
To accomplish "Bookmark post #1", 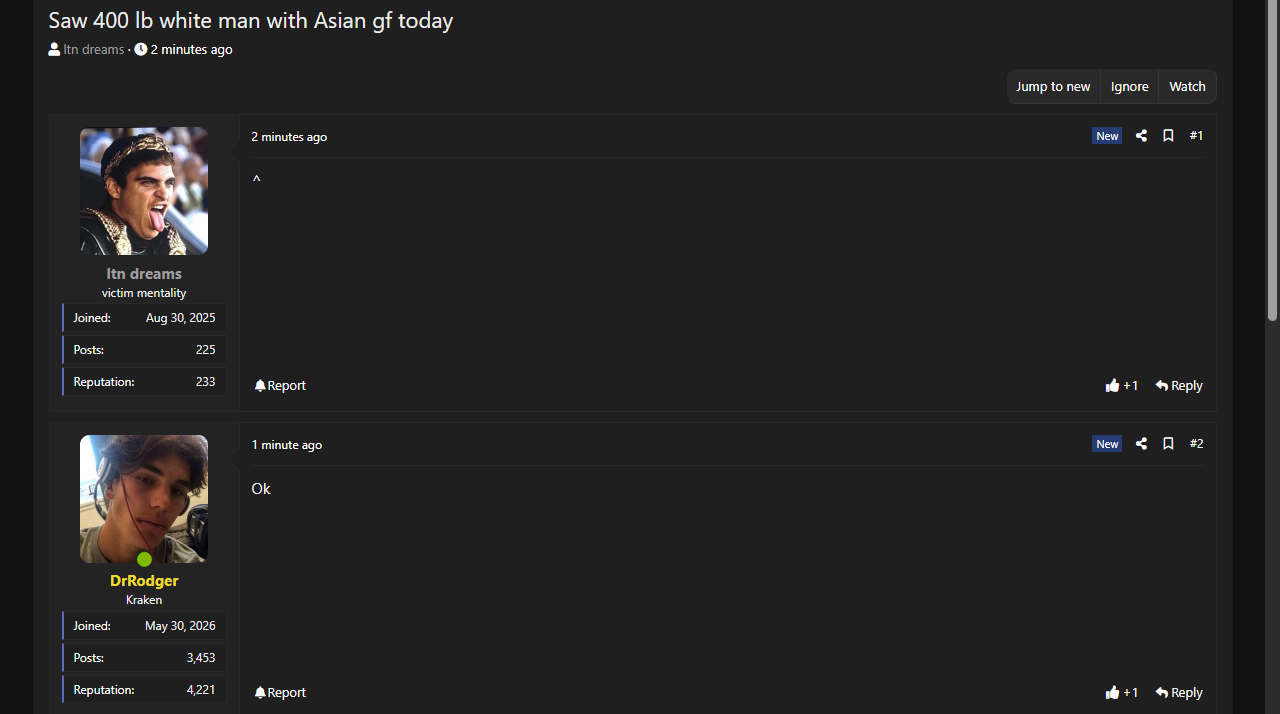I will tap(1168, 136).
